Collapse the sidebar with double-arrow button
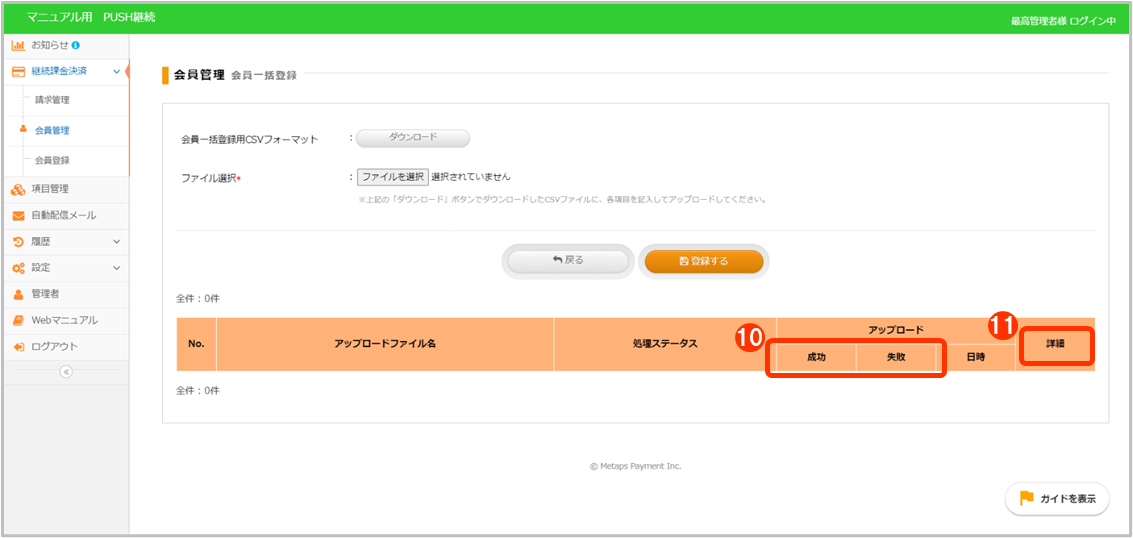The width and height of the screenshot is (1133, 538). pyautogui.click(x=66, y=372)
